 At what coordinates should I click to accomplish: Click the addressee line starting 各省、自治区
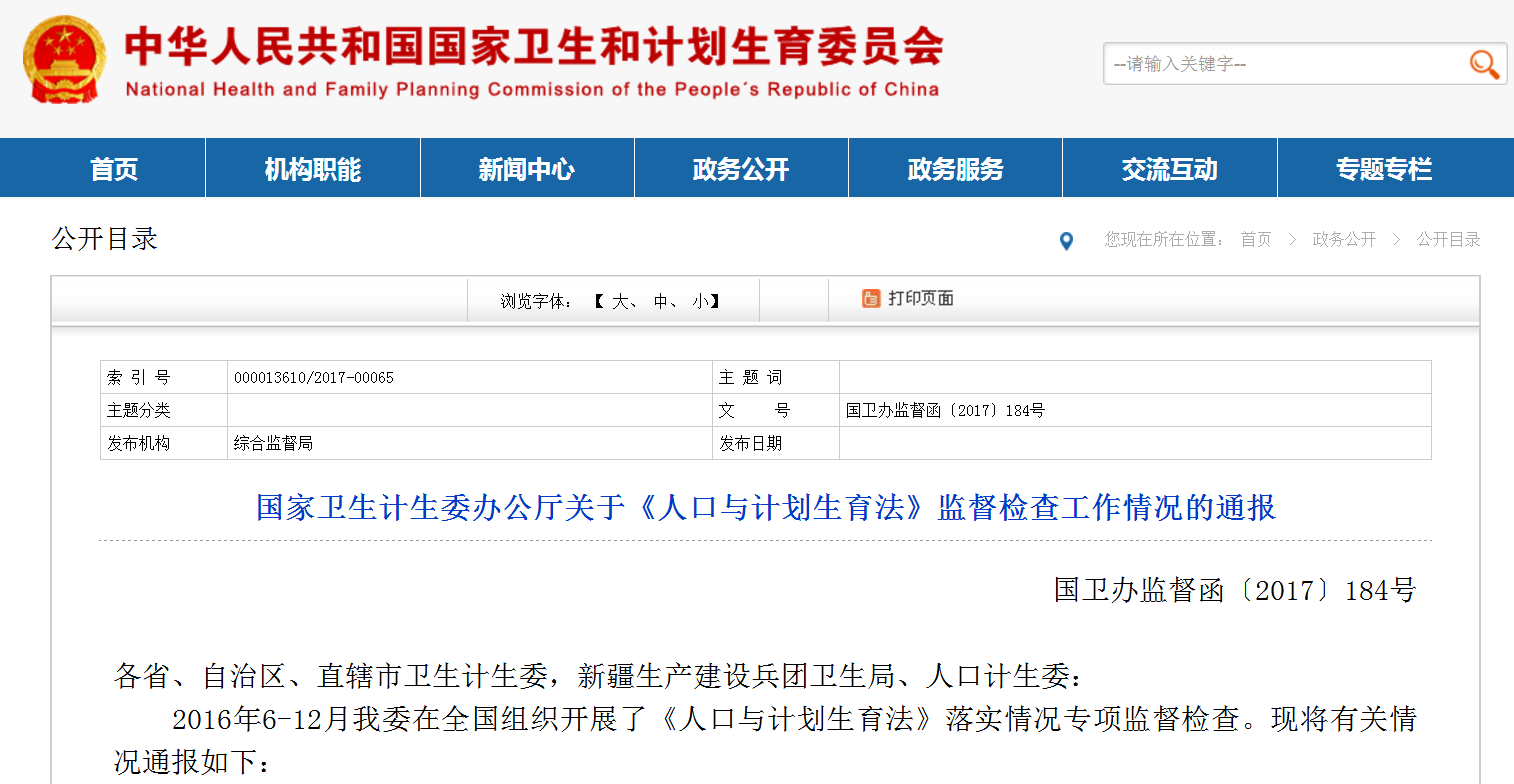tap(598, 676)
